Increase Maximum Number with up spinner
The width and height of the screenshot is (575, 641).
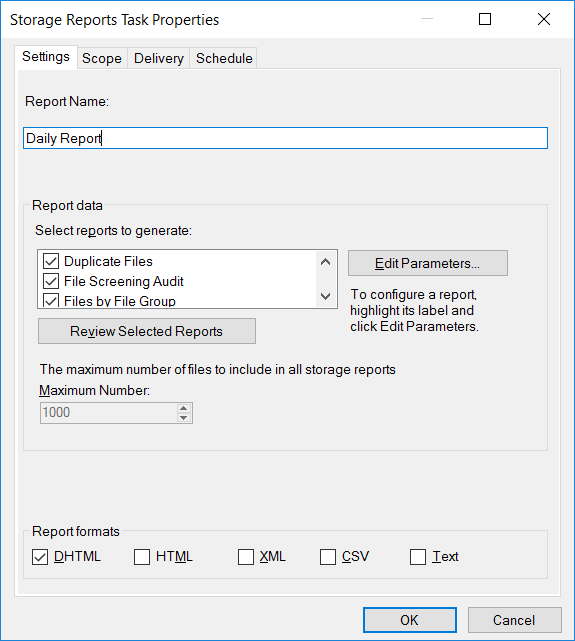[183, 408]
